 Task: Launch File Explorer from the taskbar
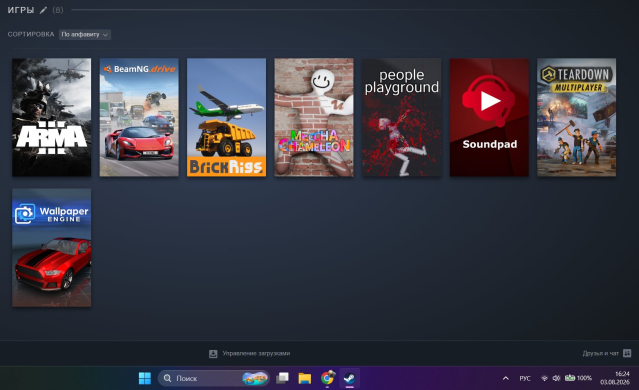pyautogui.click(x=304, y=378)
